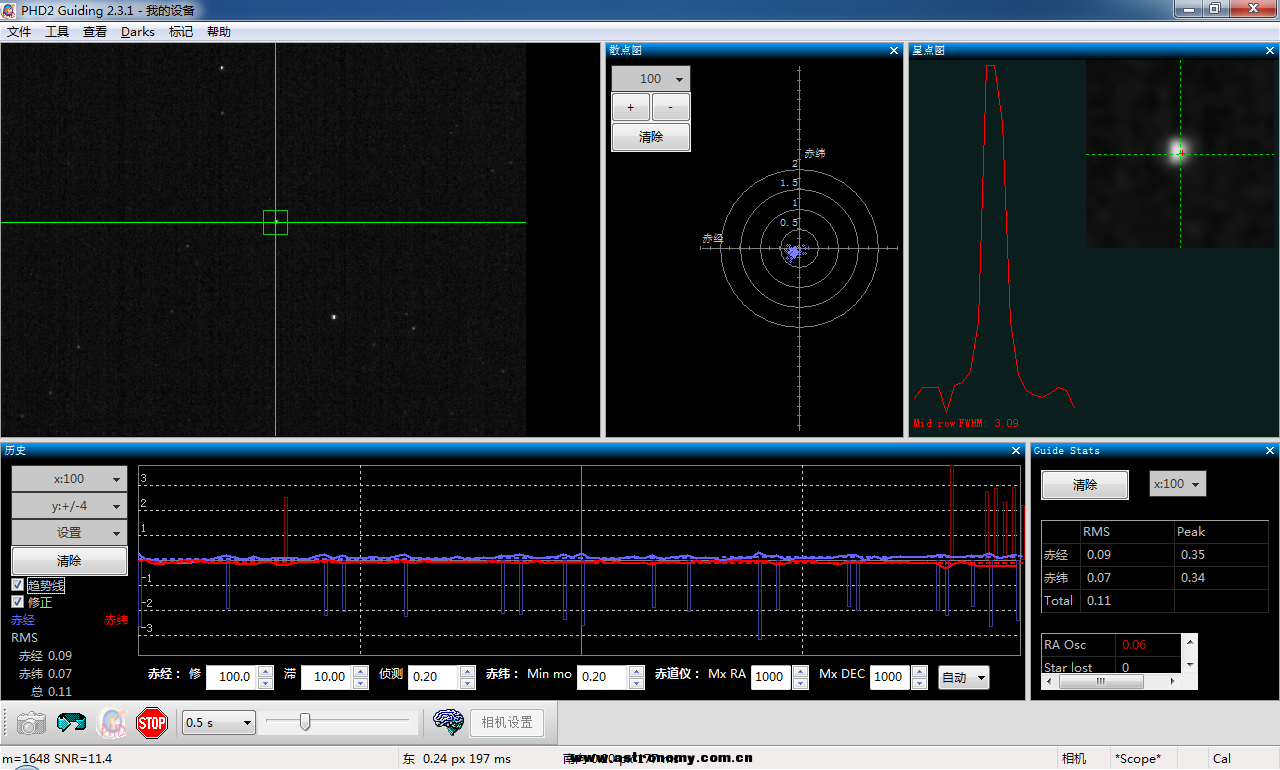Click the Min mo spinner arrows
The width and height of the screenshot is (1280, 770).
pyautogui.click(x=636, y=677)
